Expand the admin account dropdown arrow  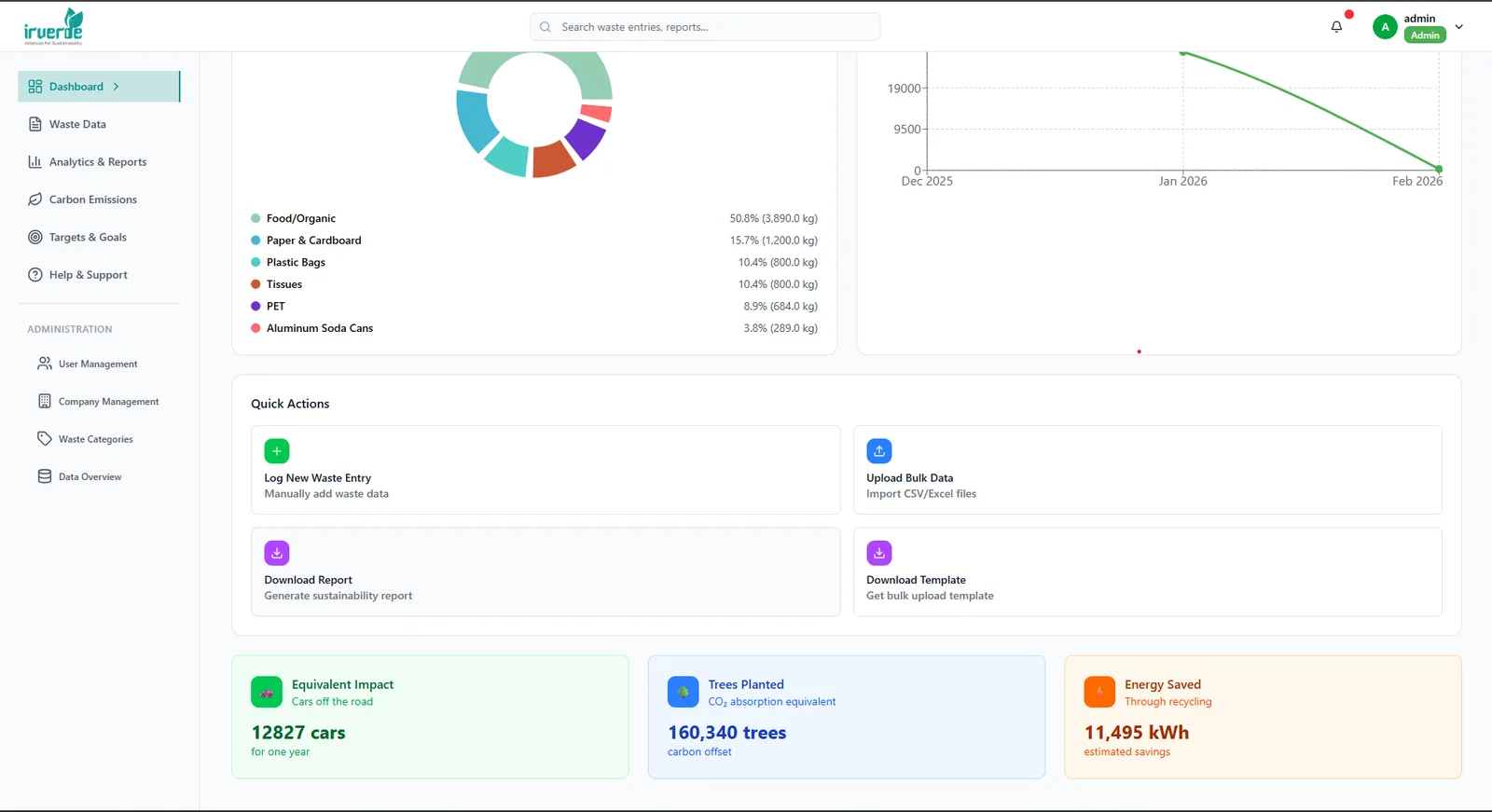[1459, 27]
